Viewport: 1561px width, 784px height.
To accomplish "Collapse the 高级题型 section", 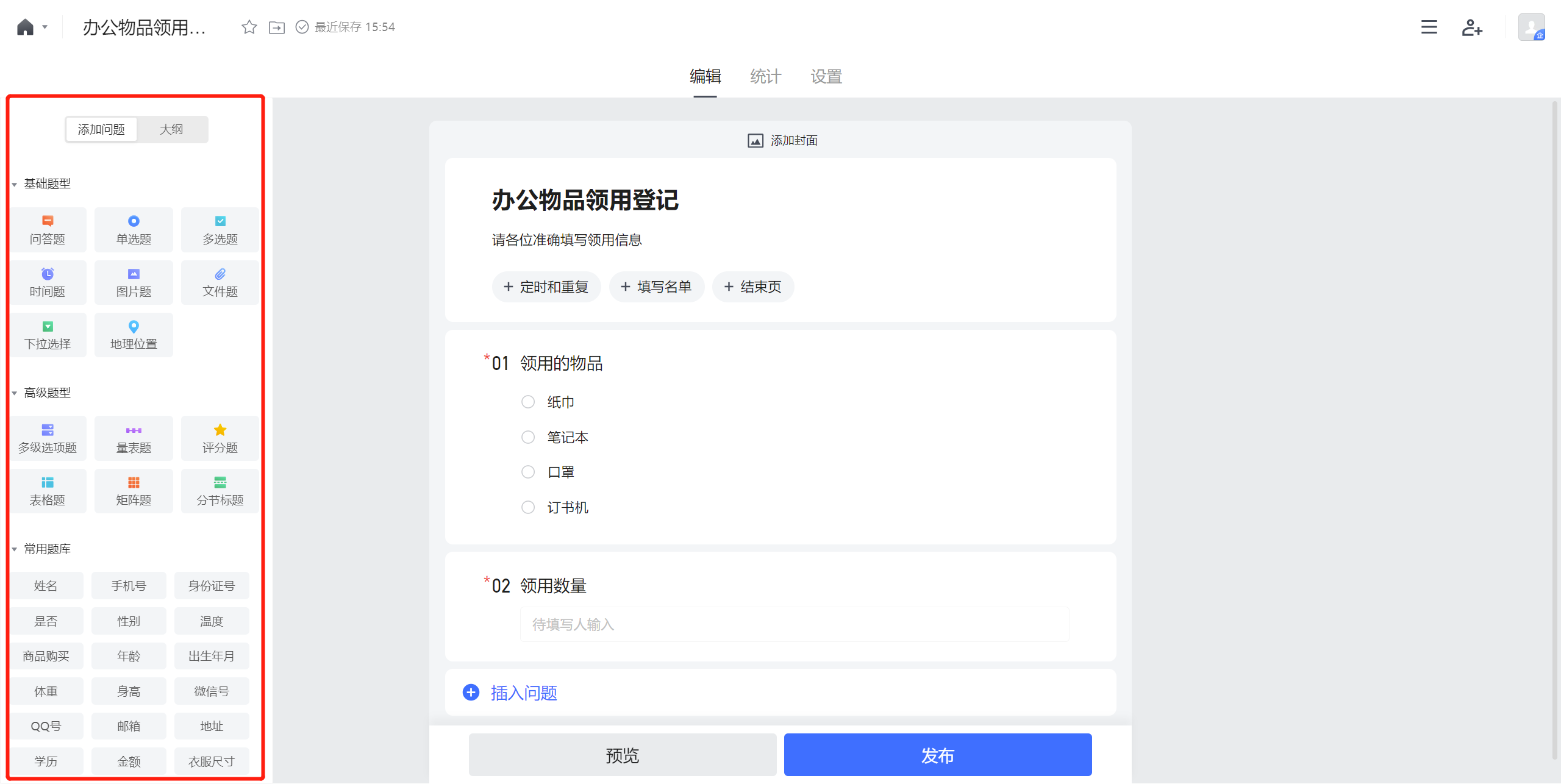I will (14, 393).
